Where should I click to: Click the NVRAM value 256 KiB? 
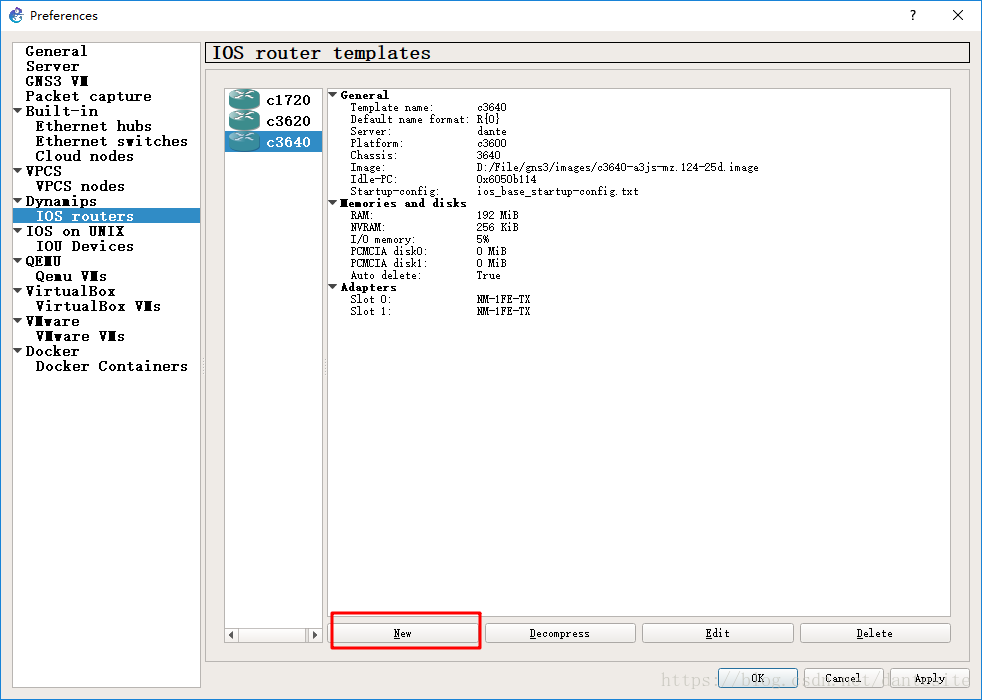[497, 227]
